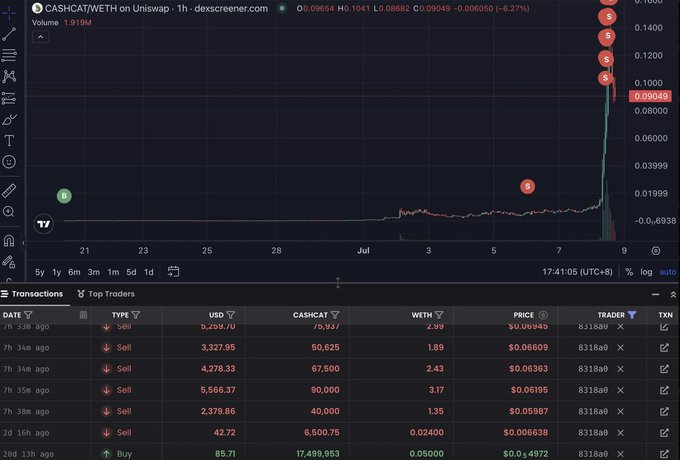Click the green B buy marker
Viewport: 680px width, 460px height.
(64, 196)
